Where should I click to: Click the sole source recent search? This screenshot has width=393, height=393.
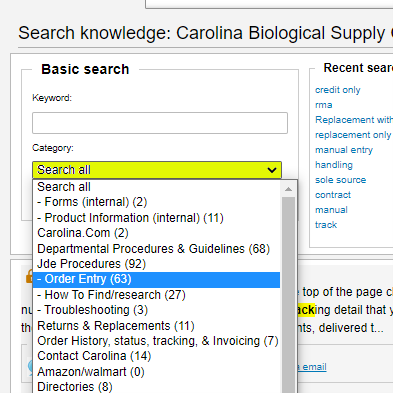[x=340, y=180]
